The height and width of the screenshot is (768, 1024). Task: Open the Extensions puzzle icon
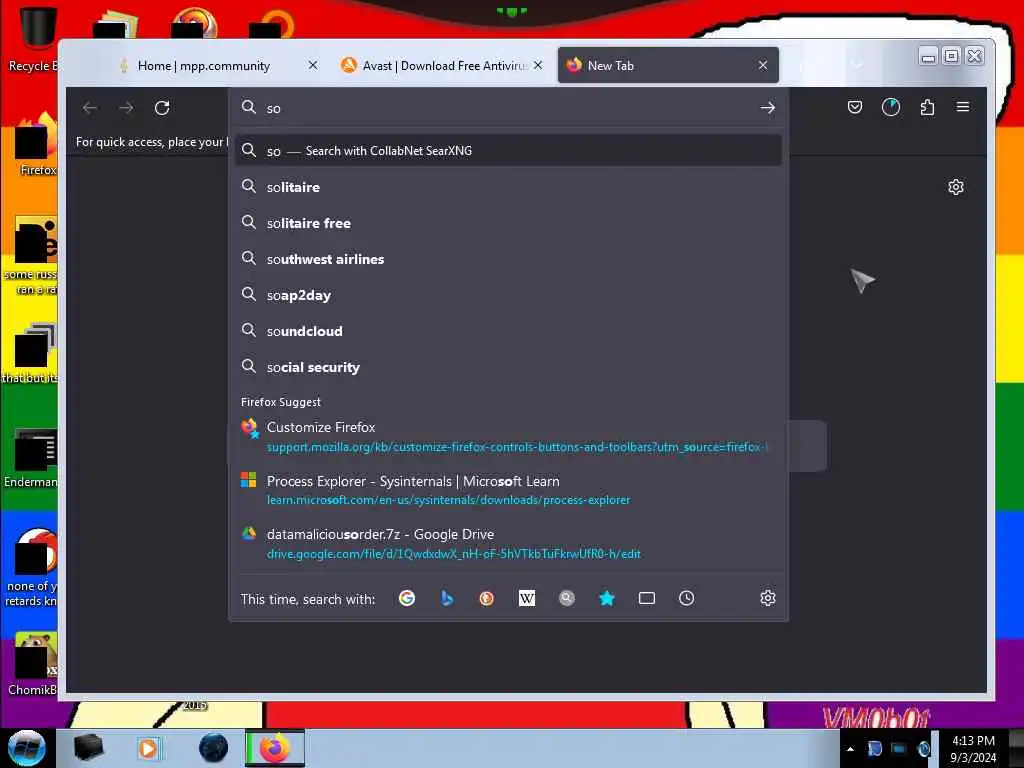(927, 107)
